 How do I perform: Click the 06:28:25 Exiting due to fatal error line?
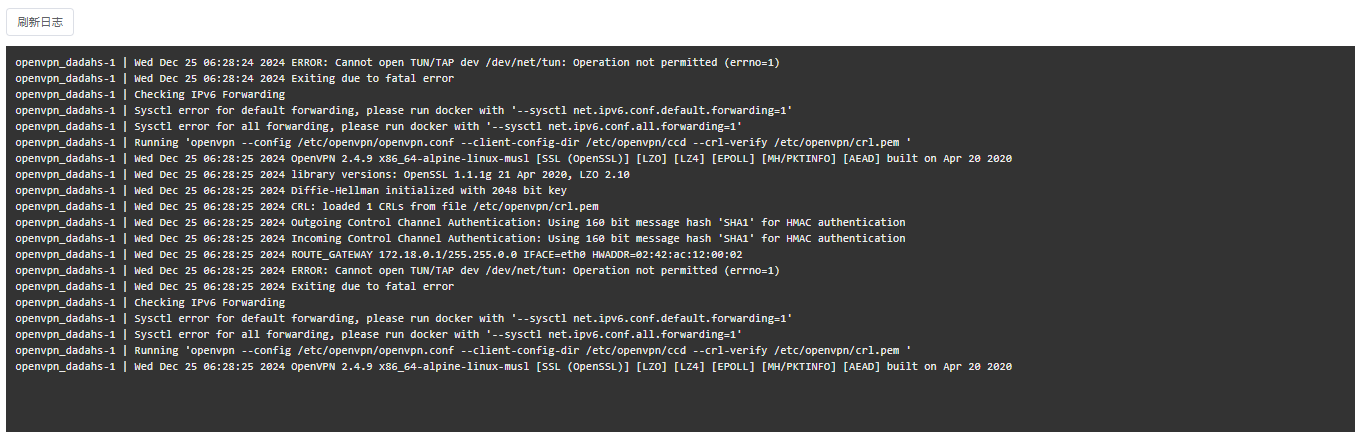235,286
